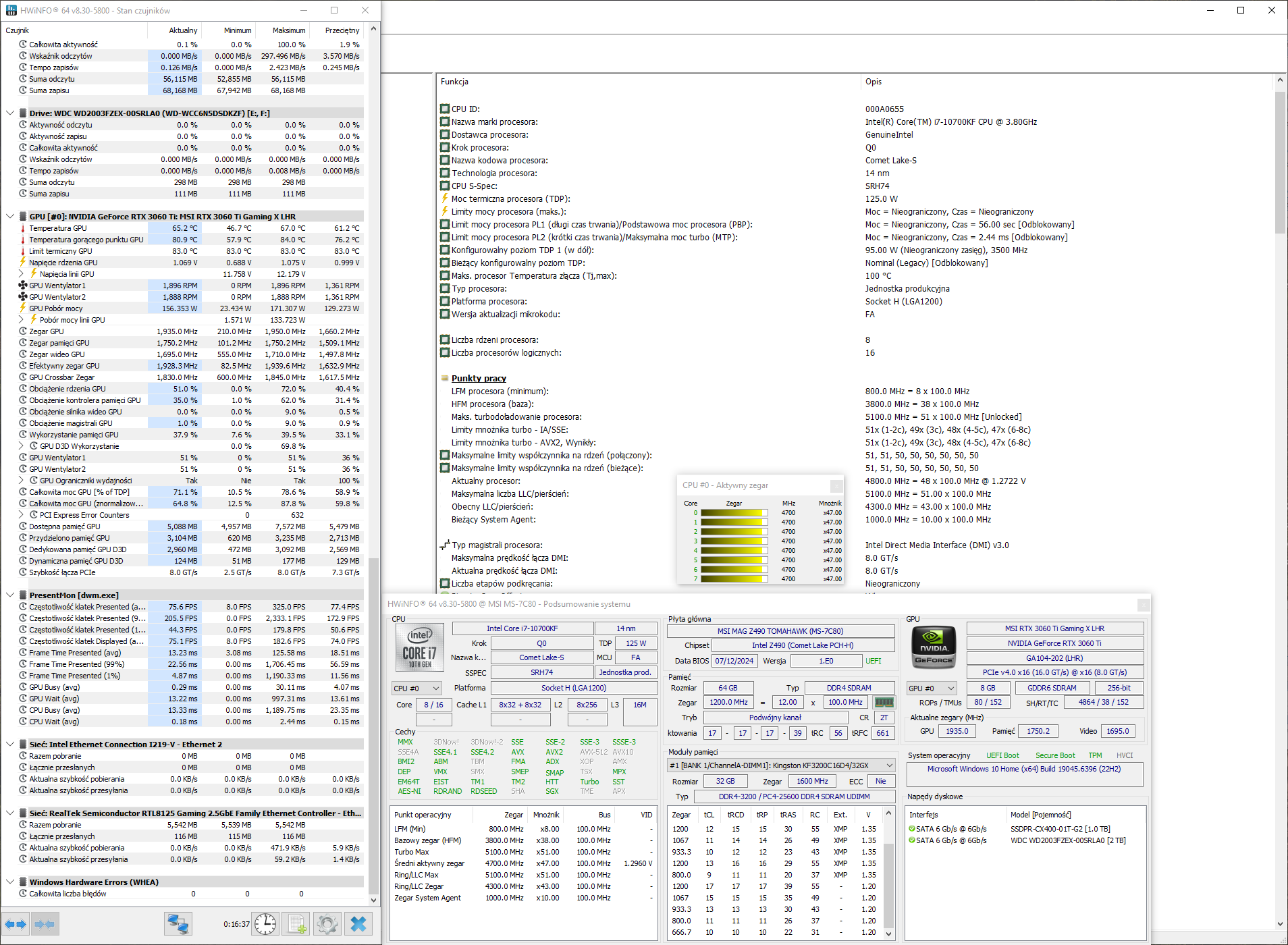
Task: Click the Punkty pracy section heading
Action: point(479,379)
